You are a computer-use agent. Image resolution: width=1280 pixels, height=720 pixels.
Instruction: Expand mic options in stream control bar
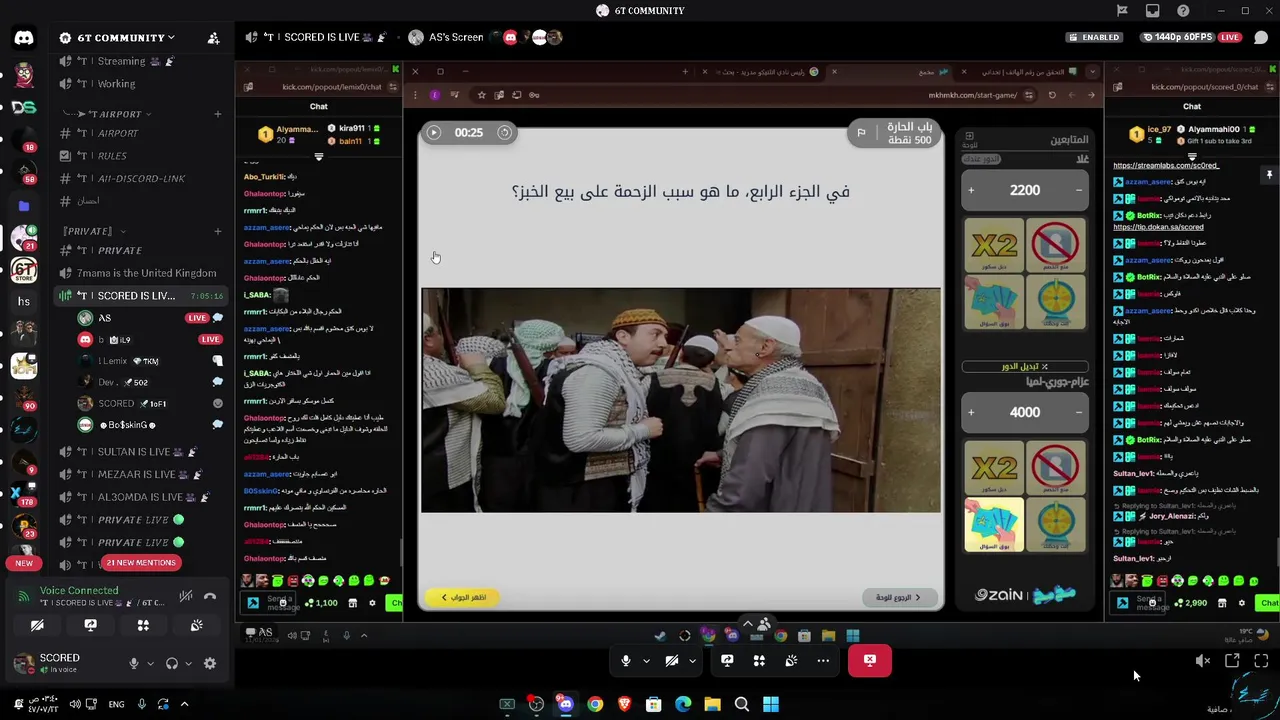coord(646,660)
